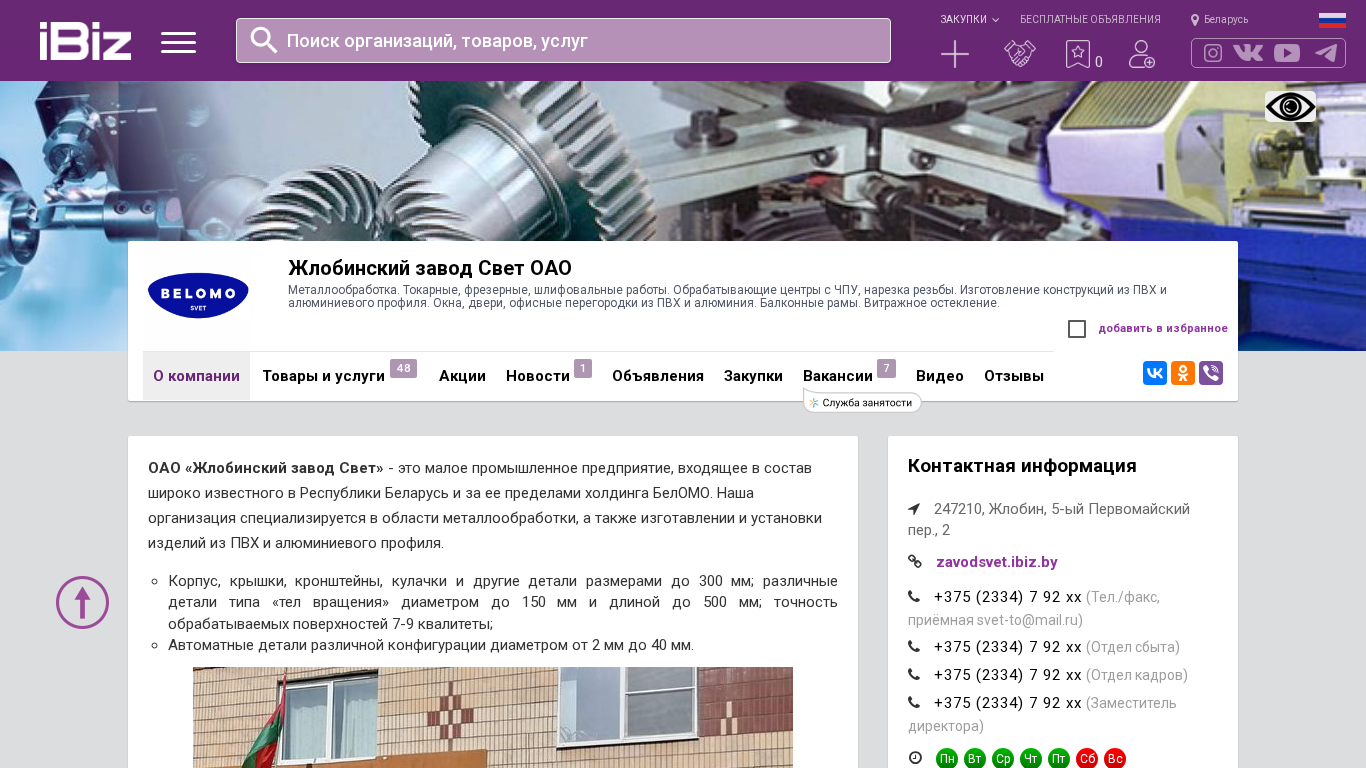Switch to the Видео tab

940,376
